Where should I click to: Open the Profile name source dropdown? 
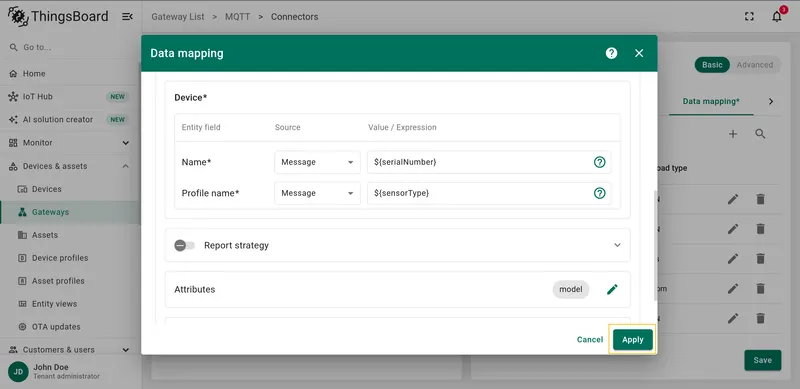click(317, 193)
